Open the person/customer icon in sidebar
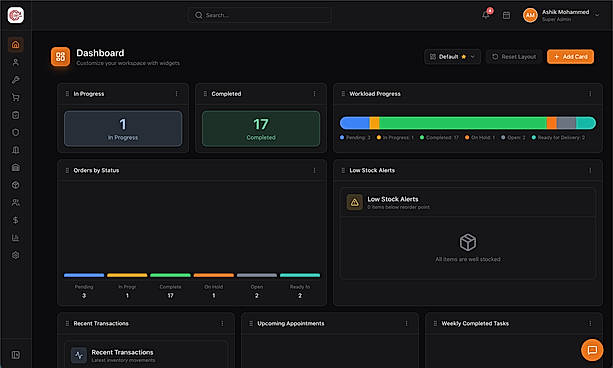The height and width of the screenshot is (368, 613). pyautogui.click(x=16, y=62)
